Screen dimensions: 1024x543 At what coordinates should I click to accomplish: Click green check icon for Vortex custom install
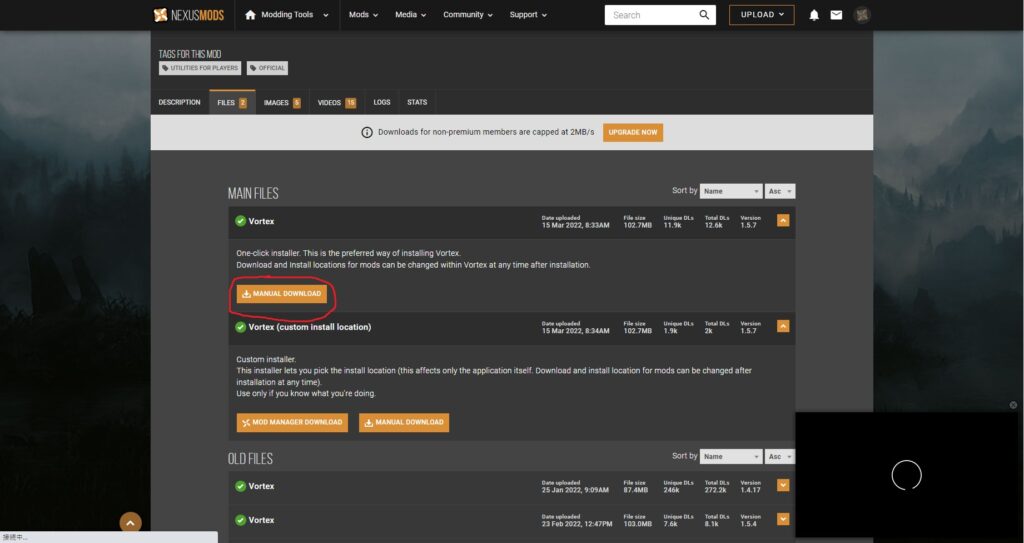(240, 327)
